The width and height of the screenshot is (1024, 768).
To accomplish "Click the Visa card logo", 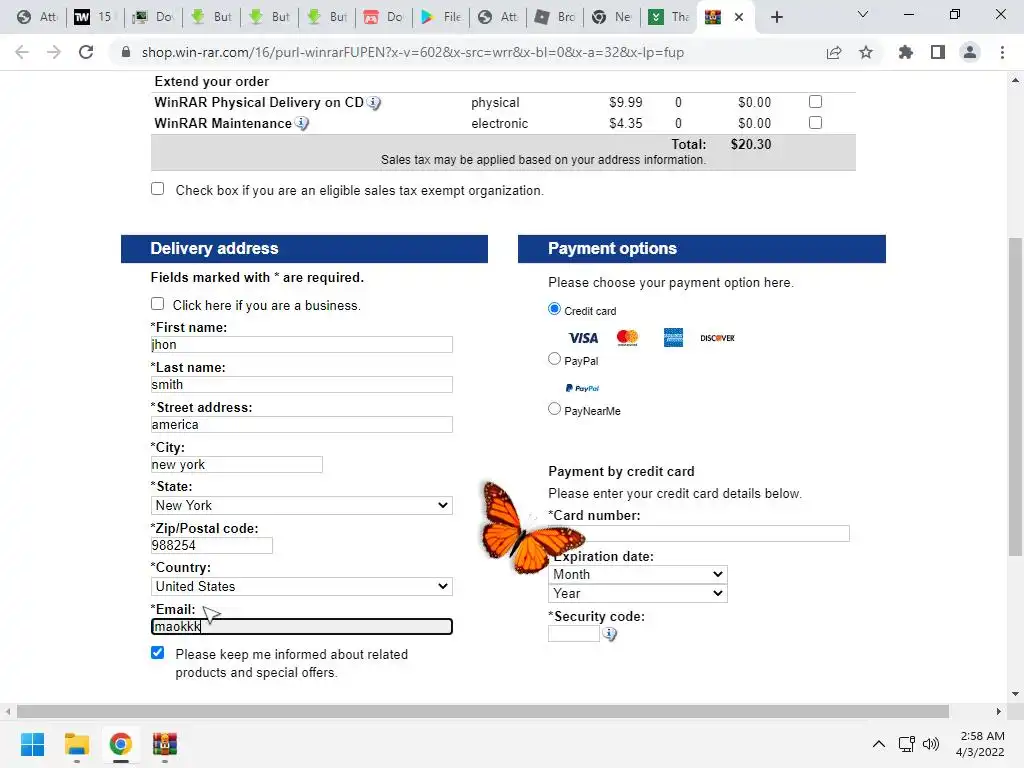I will (583, 338).
